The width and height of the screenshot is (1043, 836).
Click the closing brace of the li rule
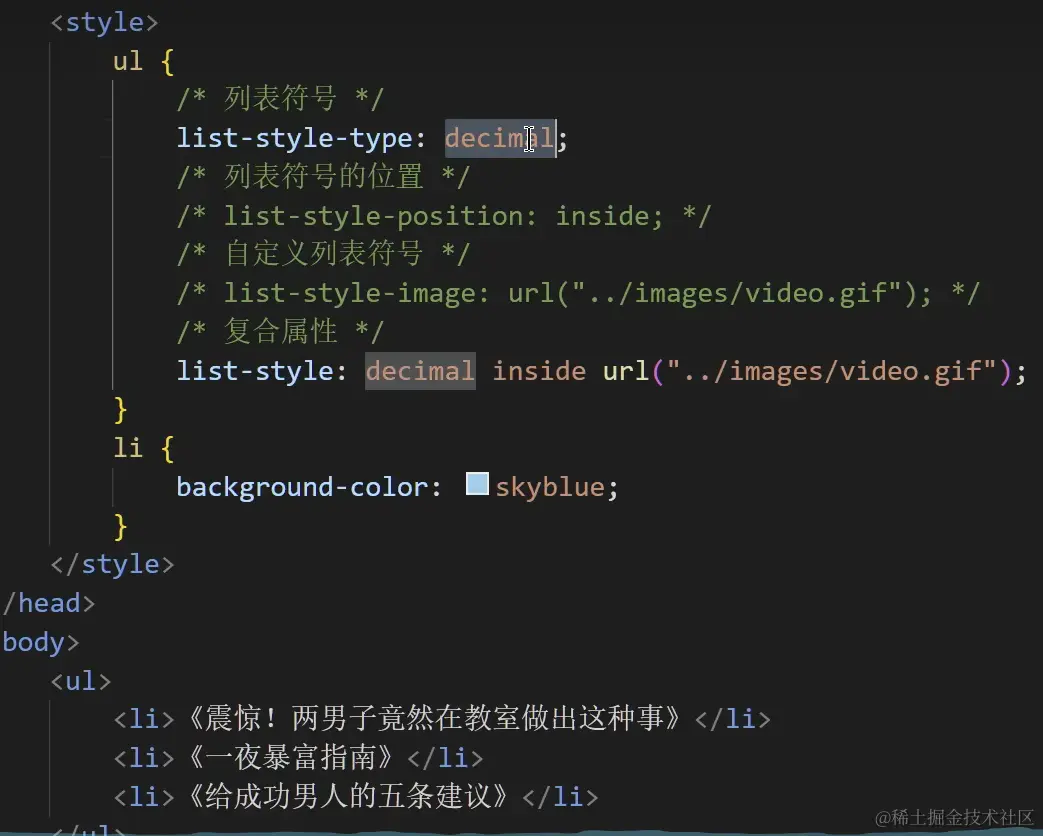120,526
